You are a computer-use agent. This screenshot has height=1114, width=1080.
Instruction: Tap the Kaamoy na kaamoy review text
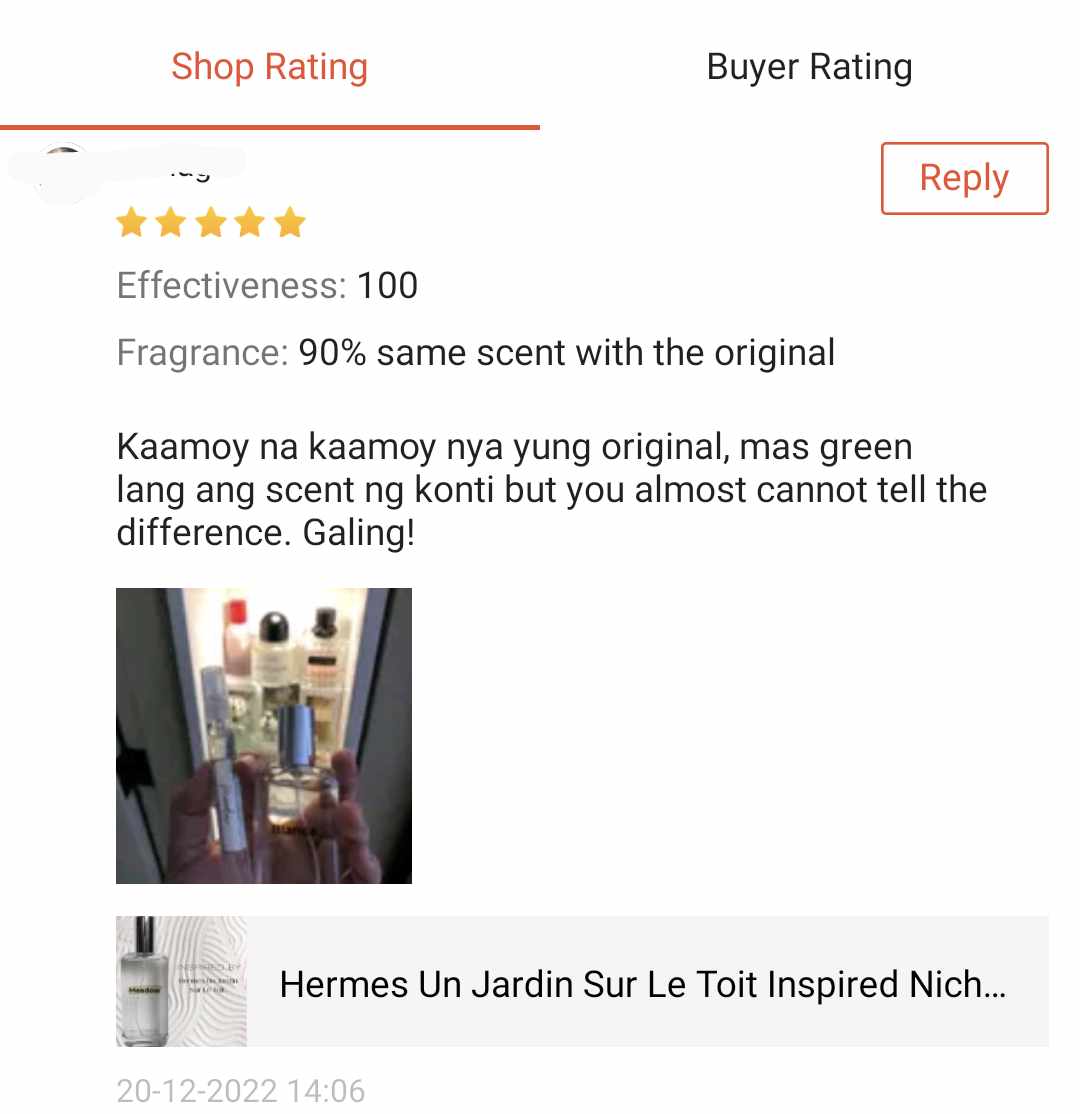551,490
